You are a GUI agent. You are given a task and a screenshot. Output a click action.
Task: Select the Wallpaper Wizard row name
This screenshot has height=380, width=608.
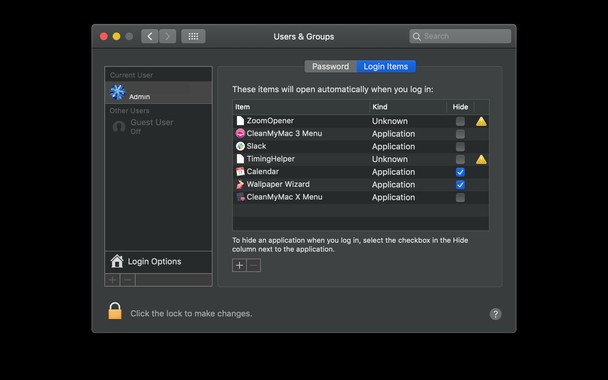tap(278, 184)
